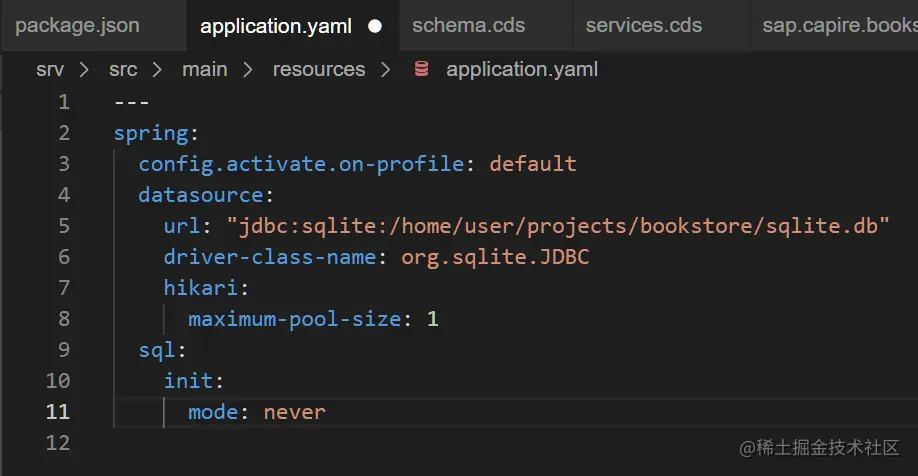Place cursor on the spring key
This screenshot has height=476, width=918.
[x=150, y=133]
